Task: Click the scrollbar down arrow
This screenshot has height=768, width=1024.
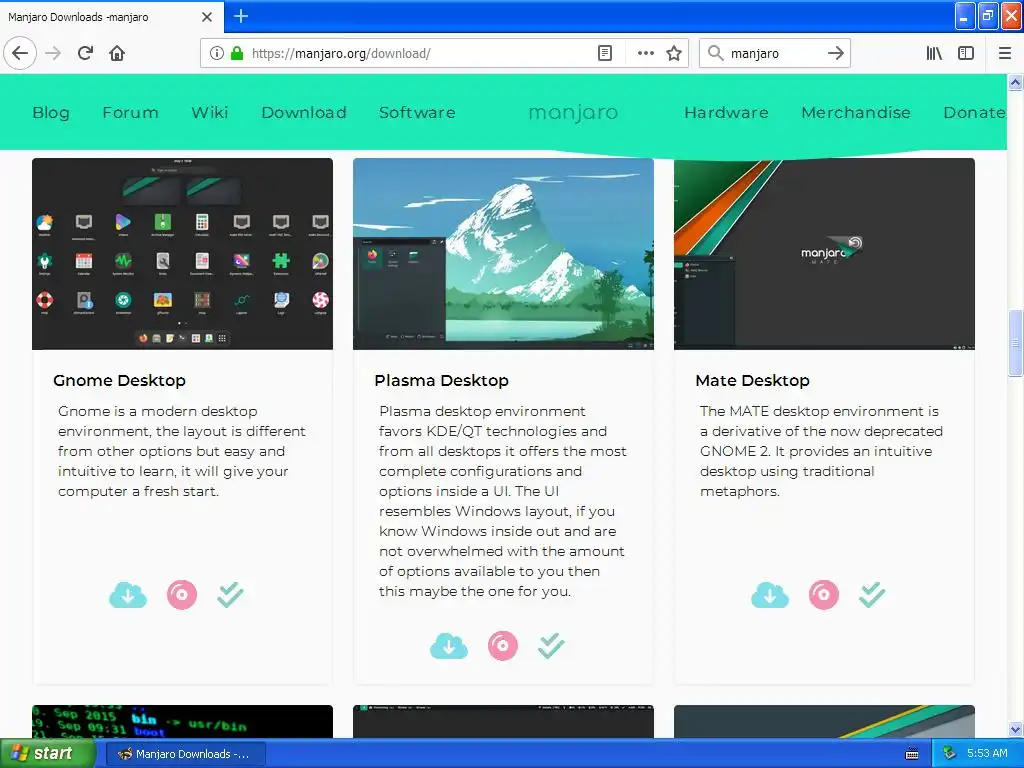Action: pos(1015,729)
